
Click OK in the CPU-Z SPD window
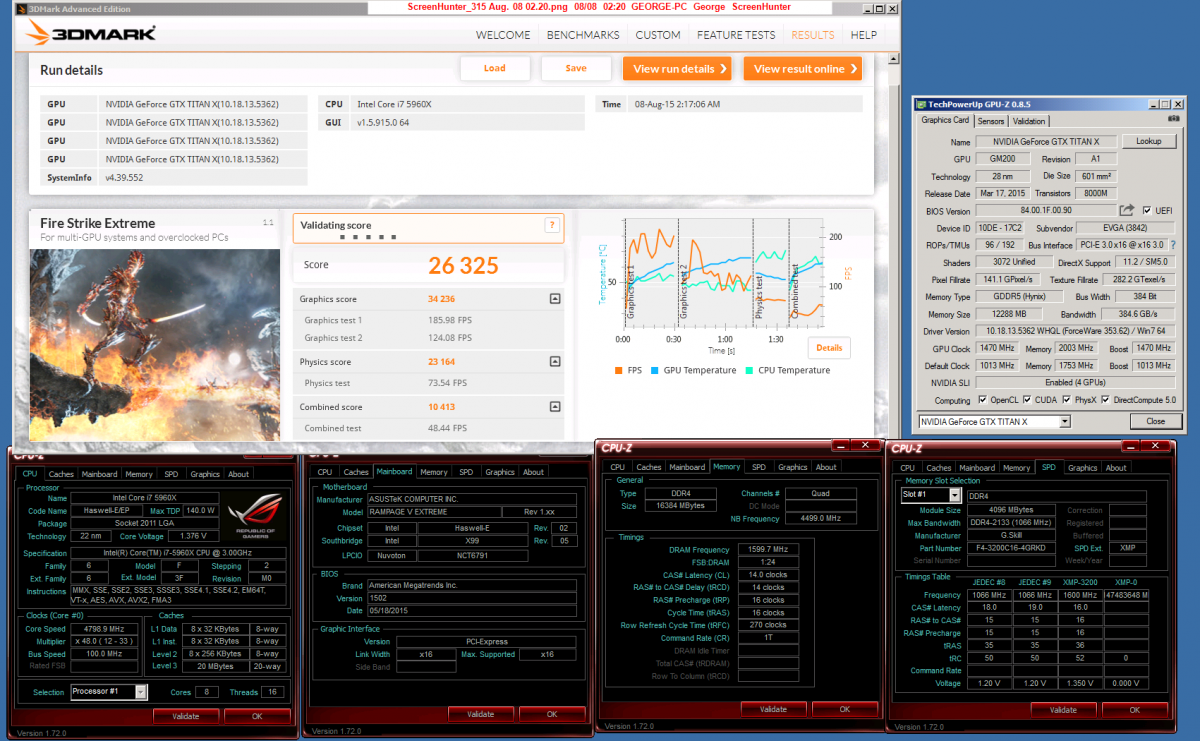(x=1134, y=710)
